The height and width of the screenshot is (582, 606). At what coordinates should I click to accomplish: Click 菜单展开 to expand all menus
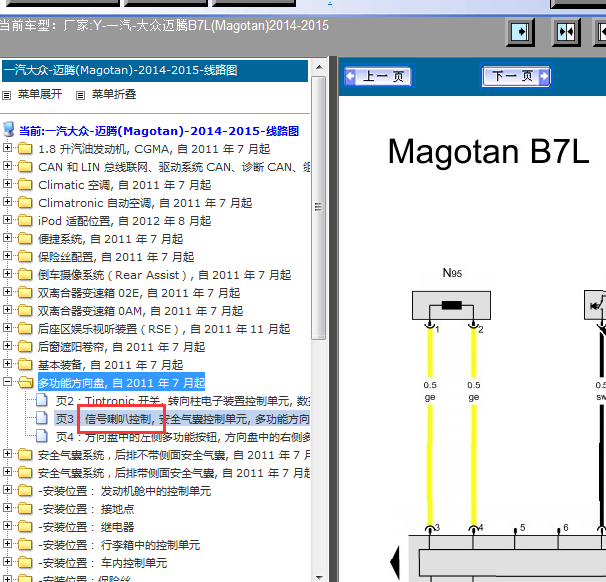tap(39, 94)
